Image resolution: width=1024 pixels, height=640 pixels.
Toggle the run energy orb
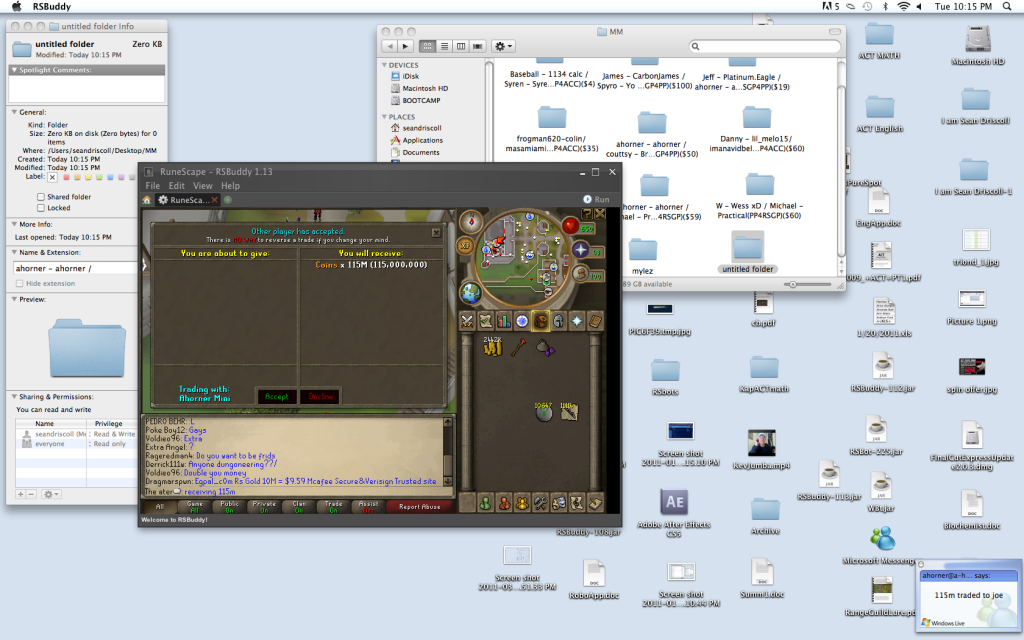[581, 274]
